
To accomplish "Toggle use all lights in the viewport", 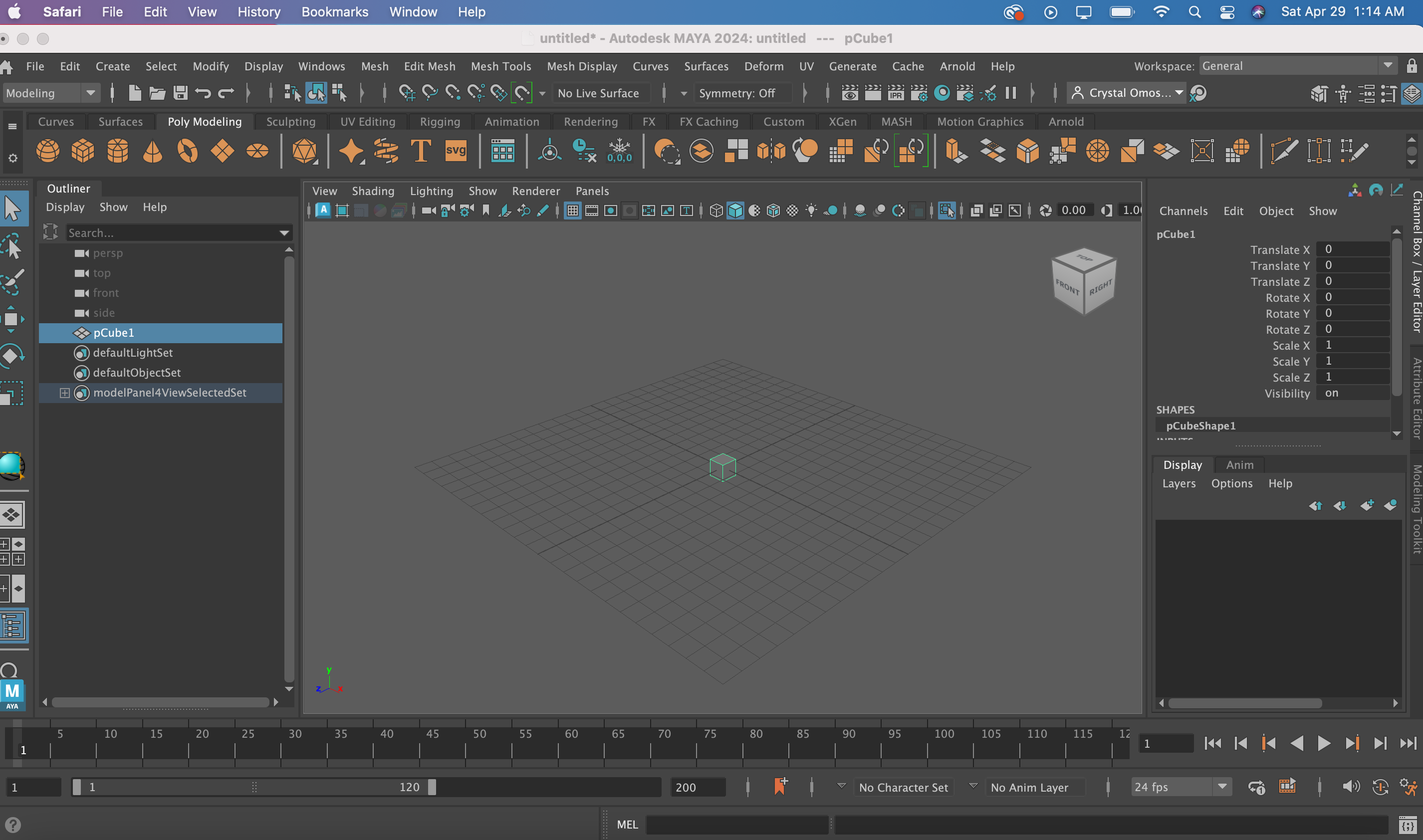I will point(811,210).
